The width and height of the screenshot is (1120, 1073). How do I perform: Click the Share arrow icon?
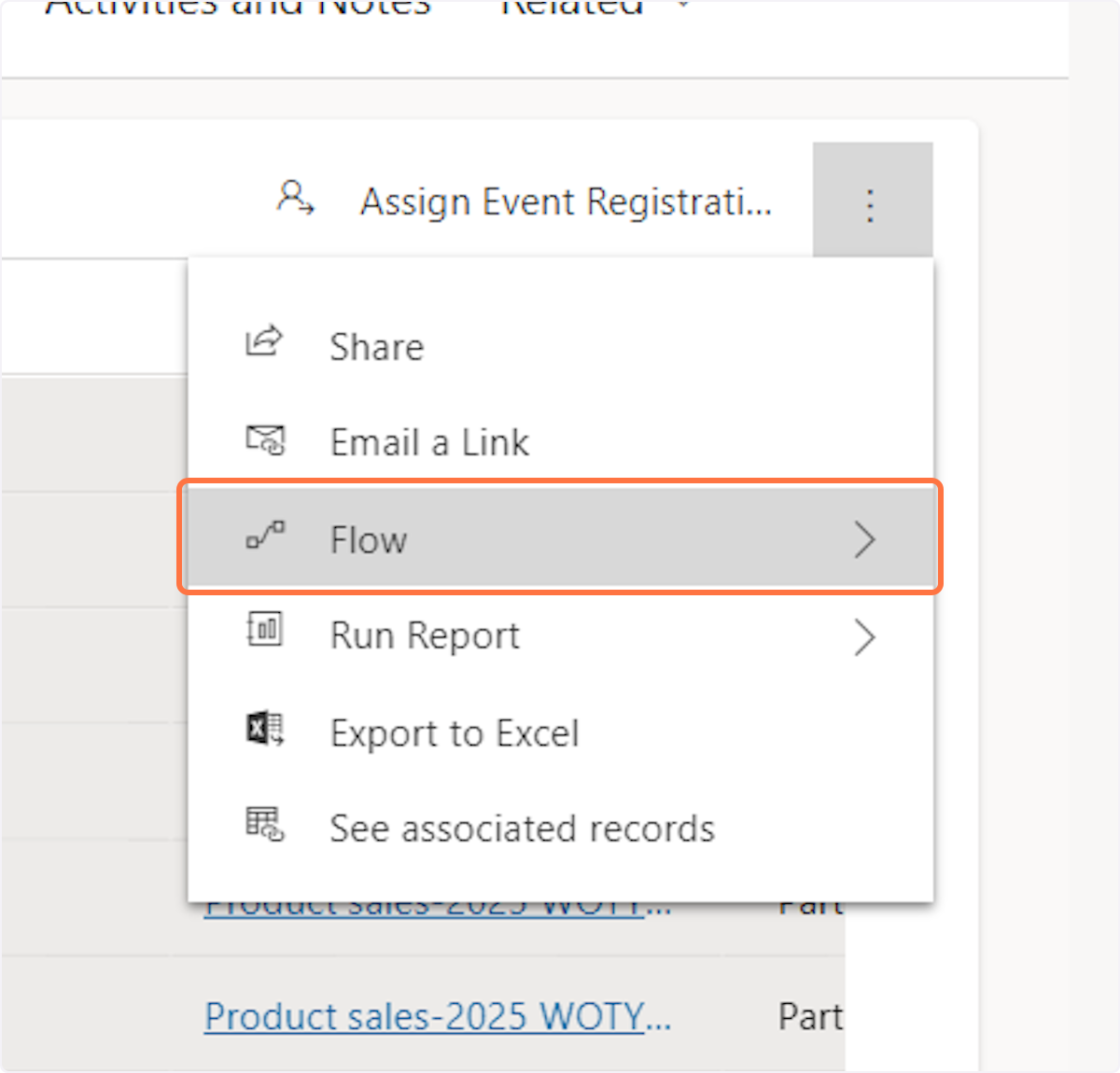coord(264,341)
